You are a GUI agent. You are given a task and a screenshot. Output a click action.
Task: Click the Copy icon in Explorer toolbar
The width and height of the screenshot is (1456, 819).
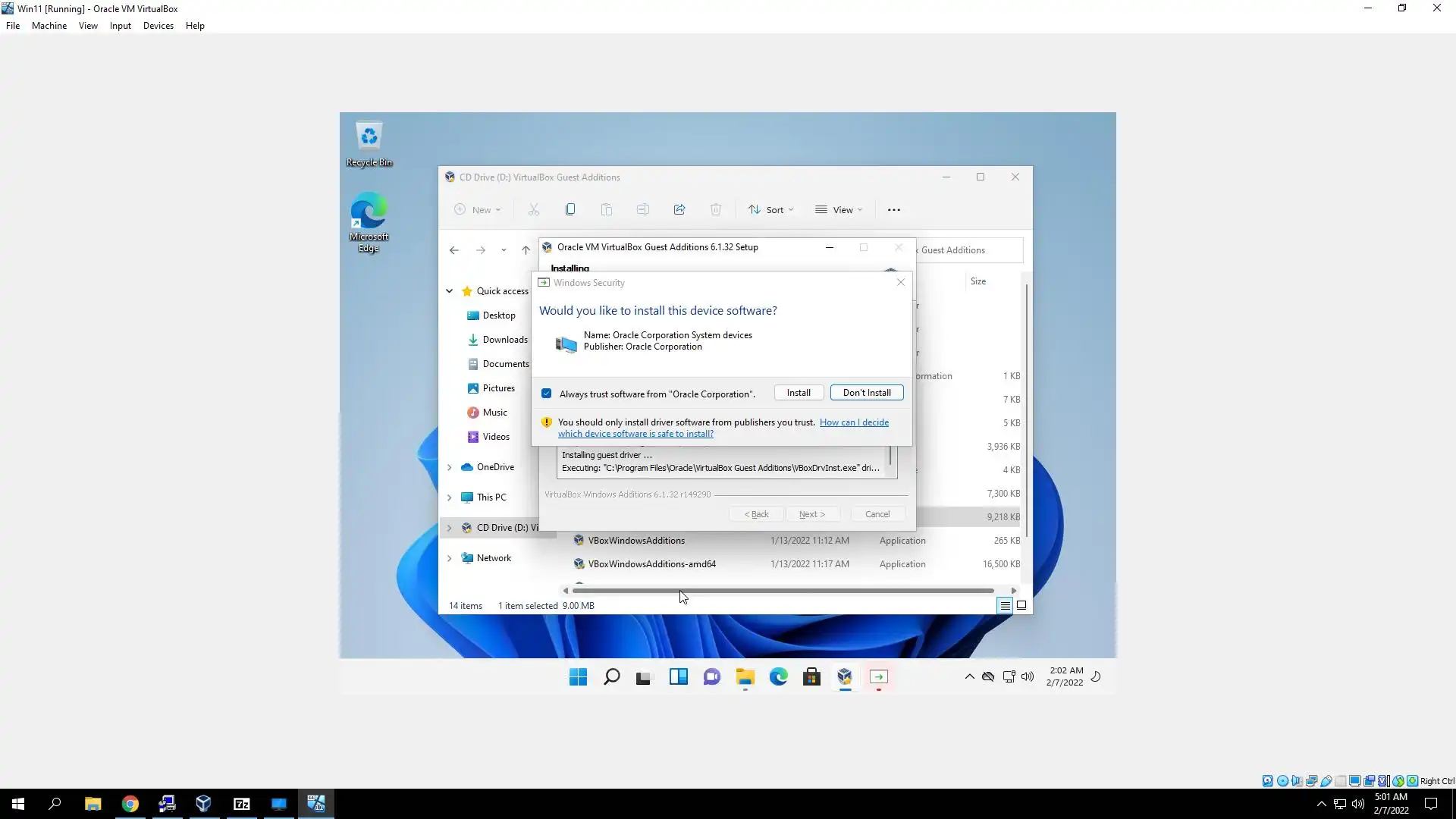pyautogui.click(x=570, y=210)
